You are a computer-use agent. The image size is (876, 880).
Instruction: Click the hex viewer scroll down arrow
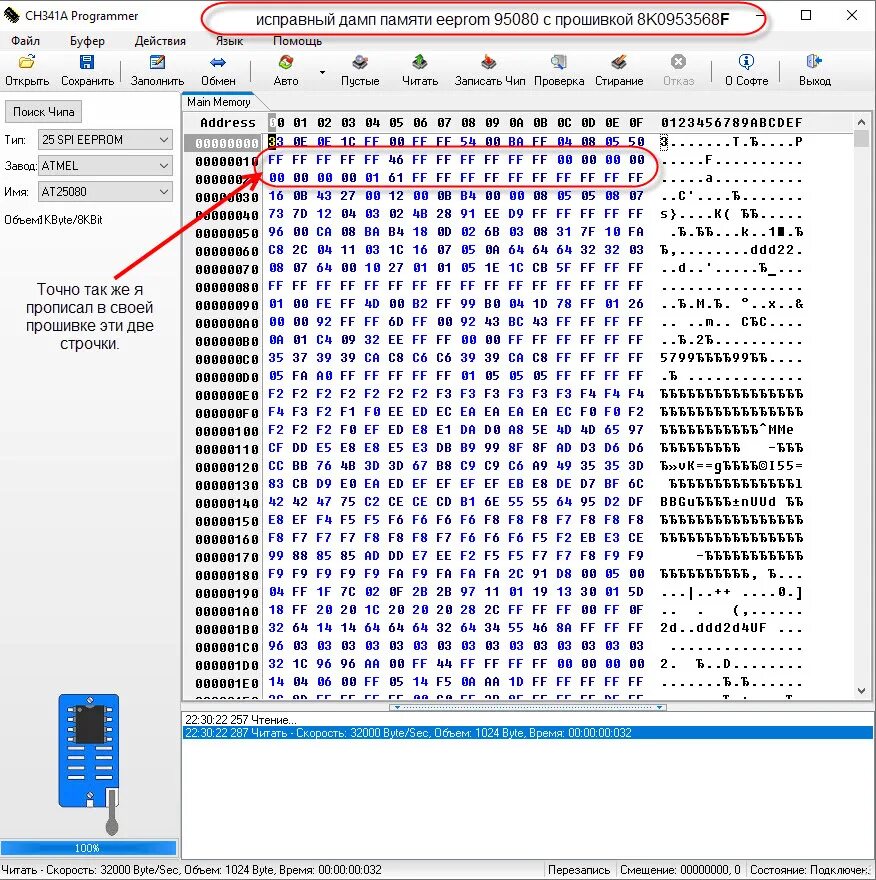[861, 691]
